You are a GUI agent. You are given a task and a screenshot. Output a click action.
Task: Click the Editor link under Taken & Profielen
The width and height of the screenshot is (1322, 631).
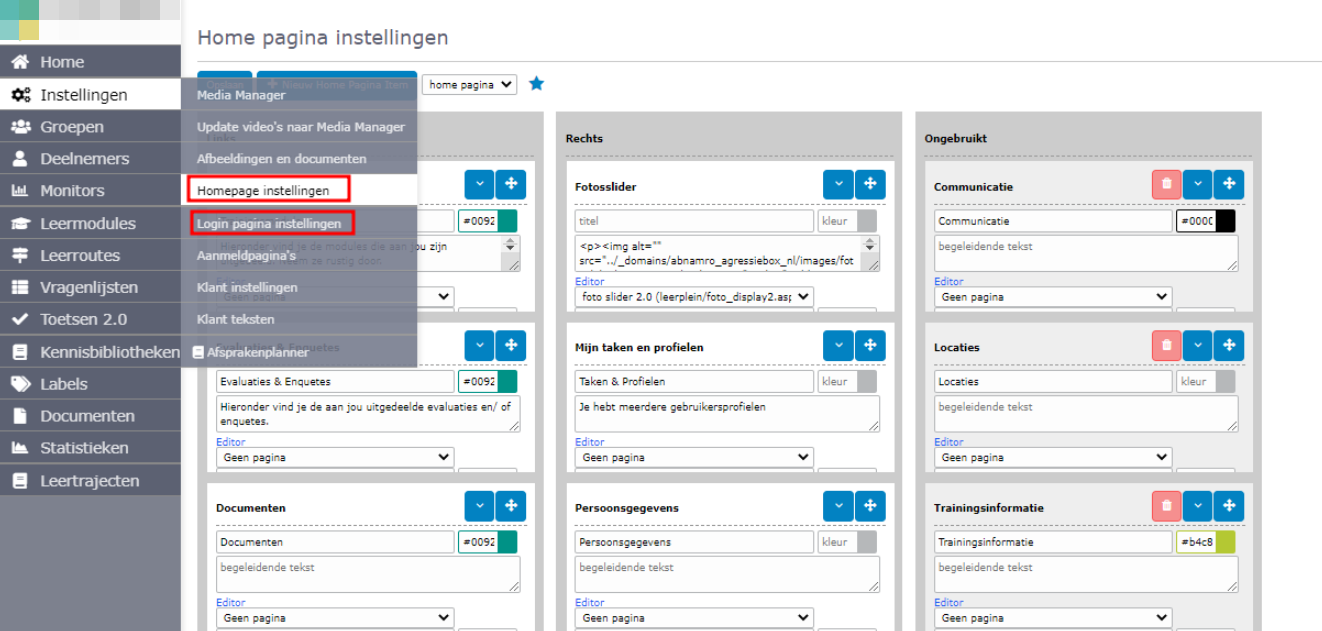coord(589,442)
